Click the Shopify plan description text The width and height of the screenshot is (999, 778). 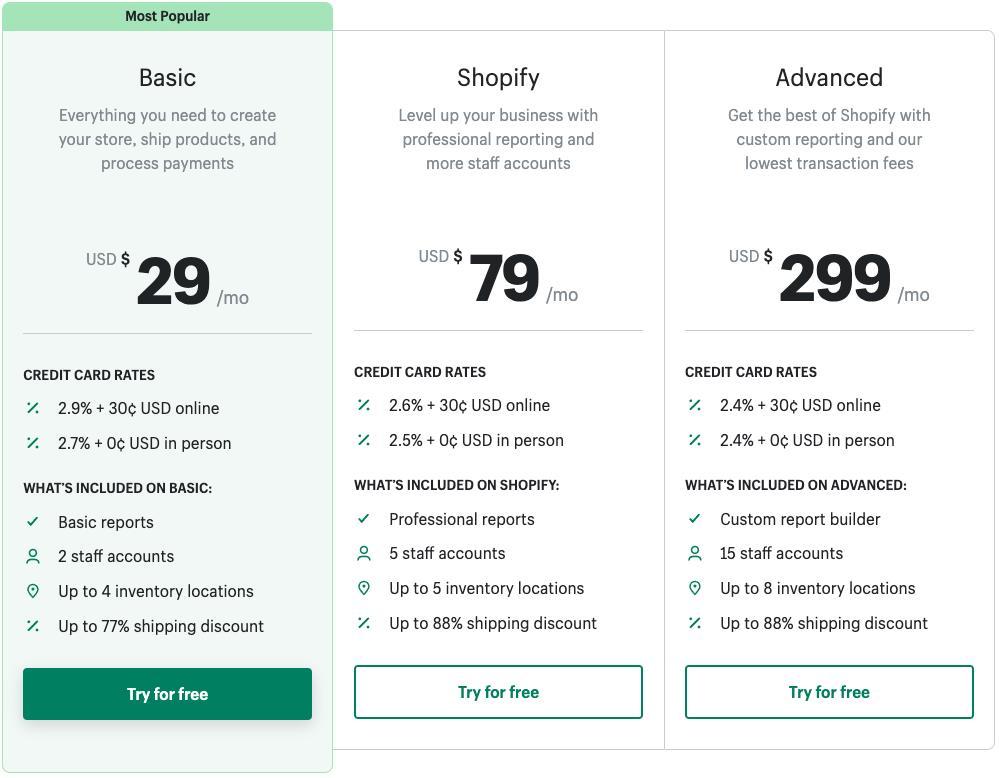(x=498, y=139)
